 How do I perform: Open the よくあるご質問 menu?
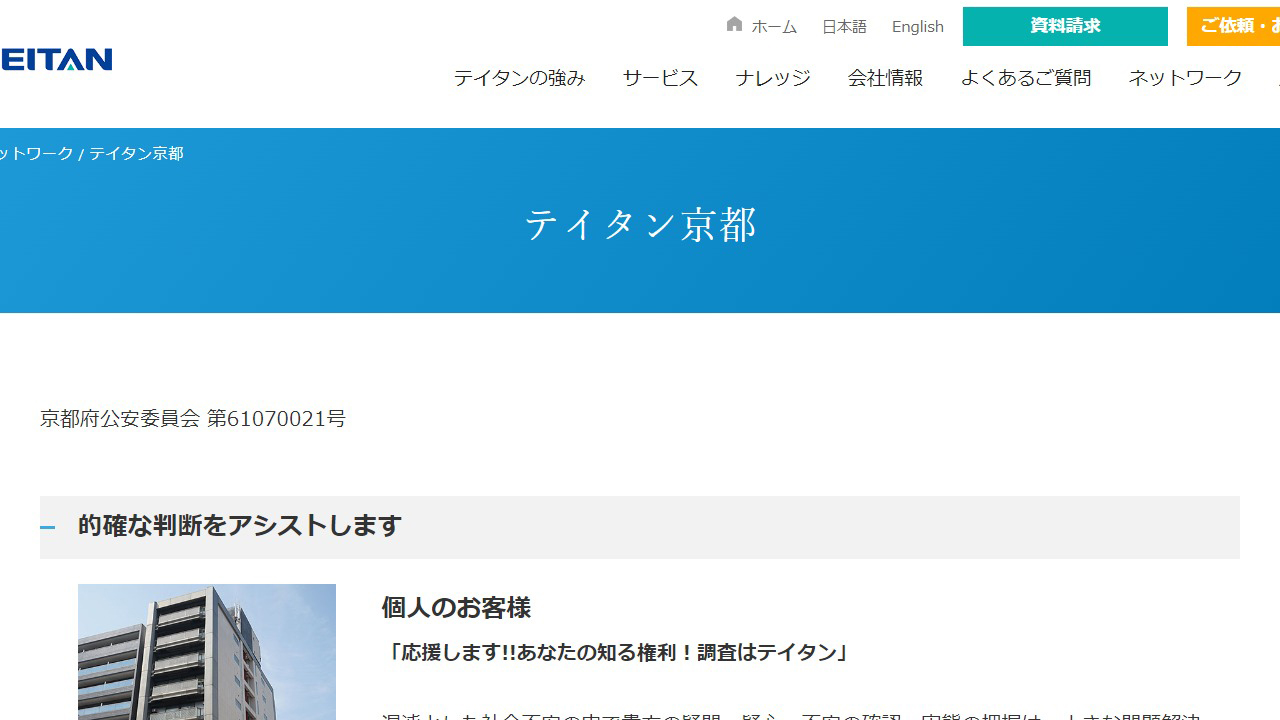point(1025,78)
